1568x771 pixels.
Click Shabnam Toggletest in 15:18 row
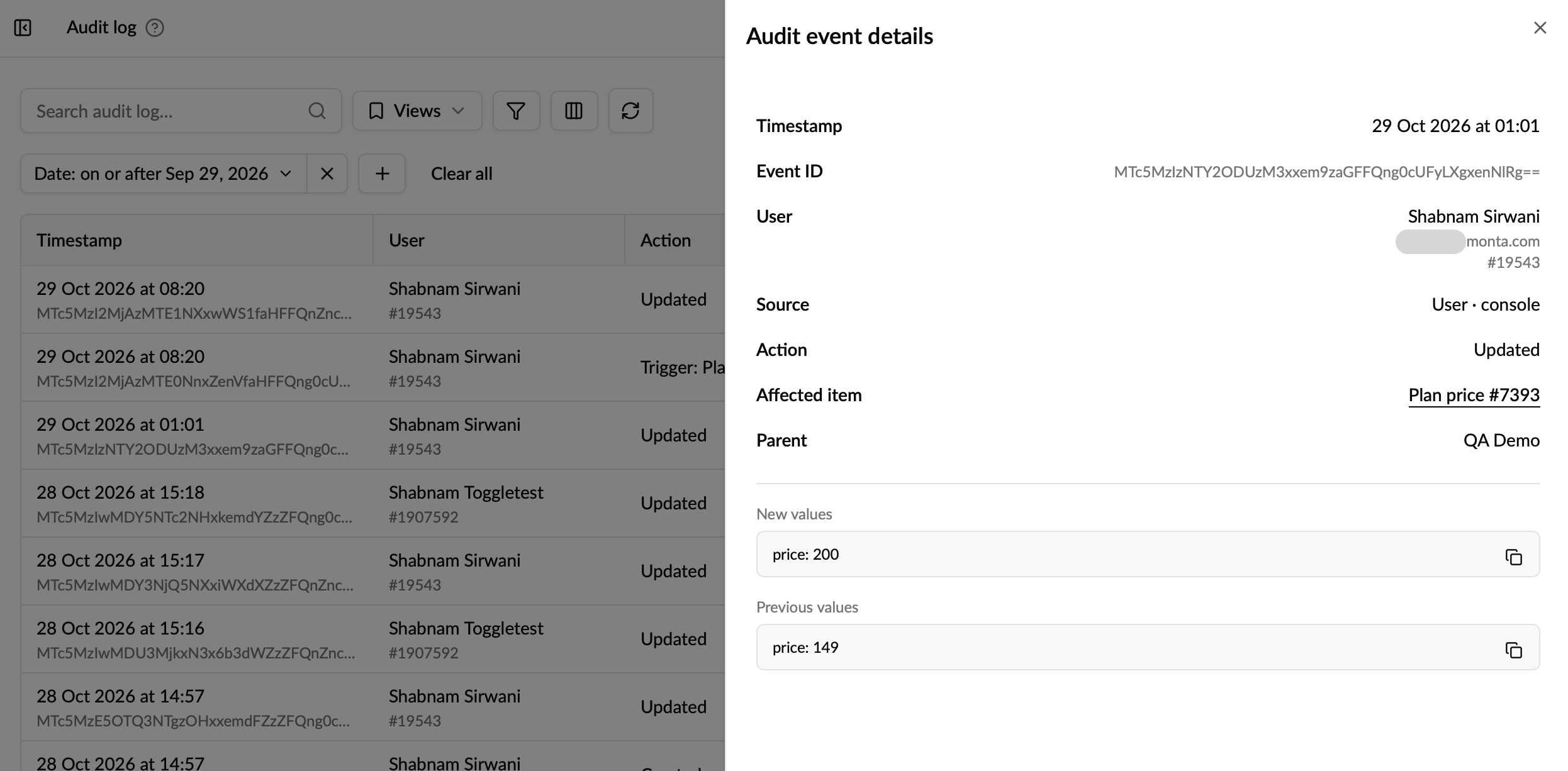[466, 492]
